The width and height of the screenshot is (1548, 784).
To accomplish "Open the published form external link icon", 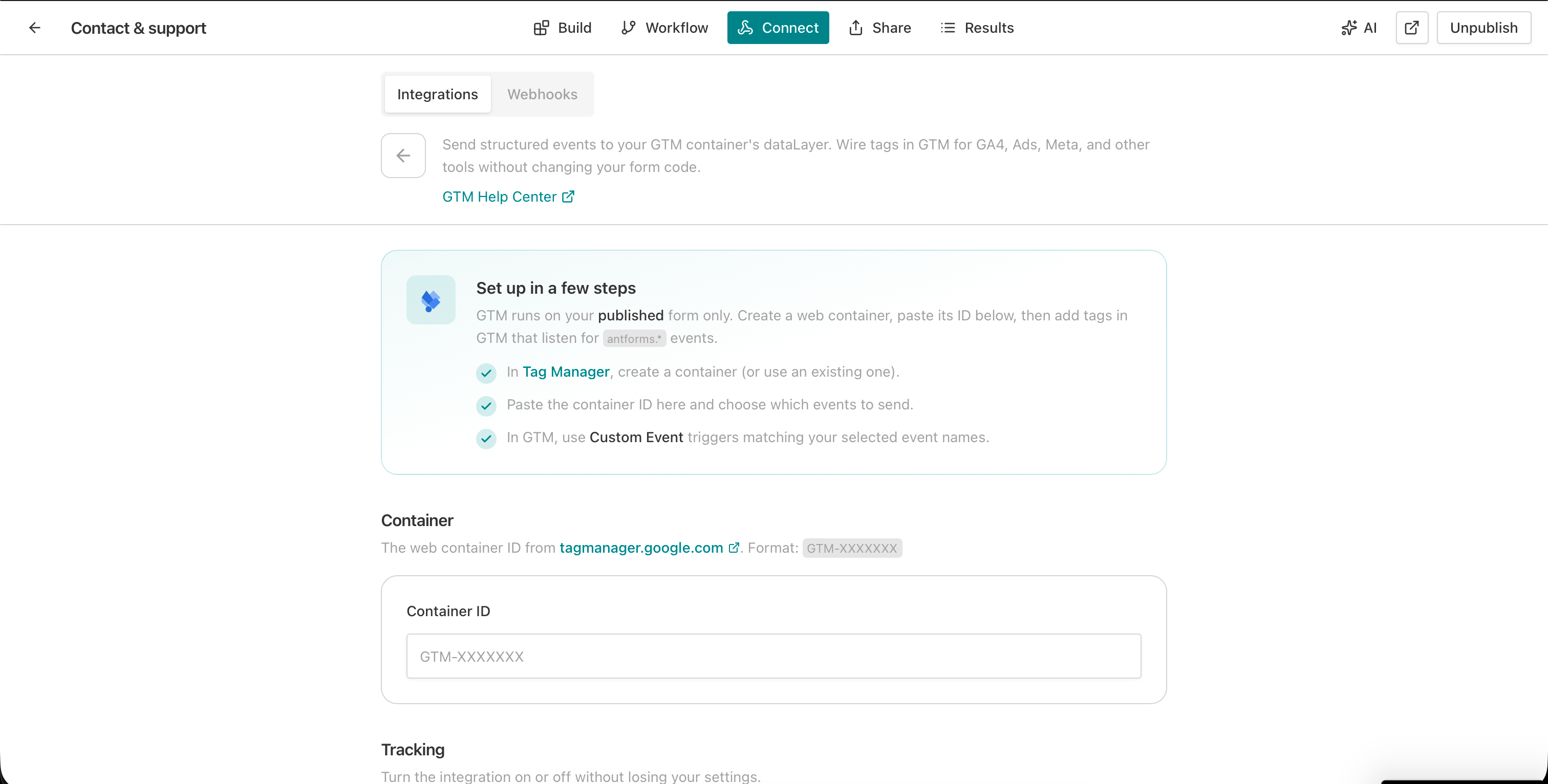I will 1412,28.
